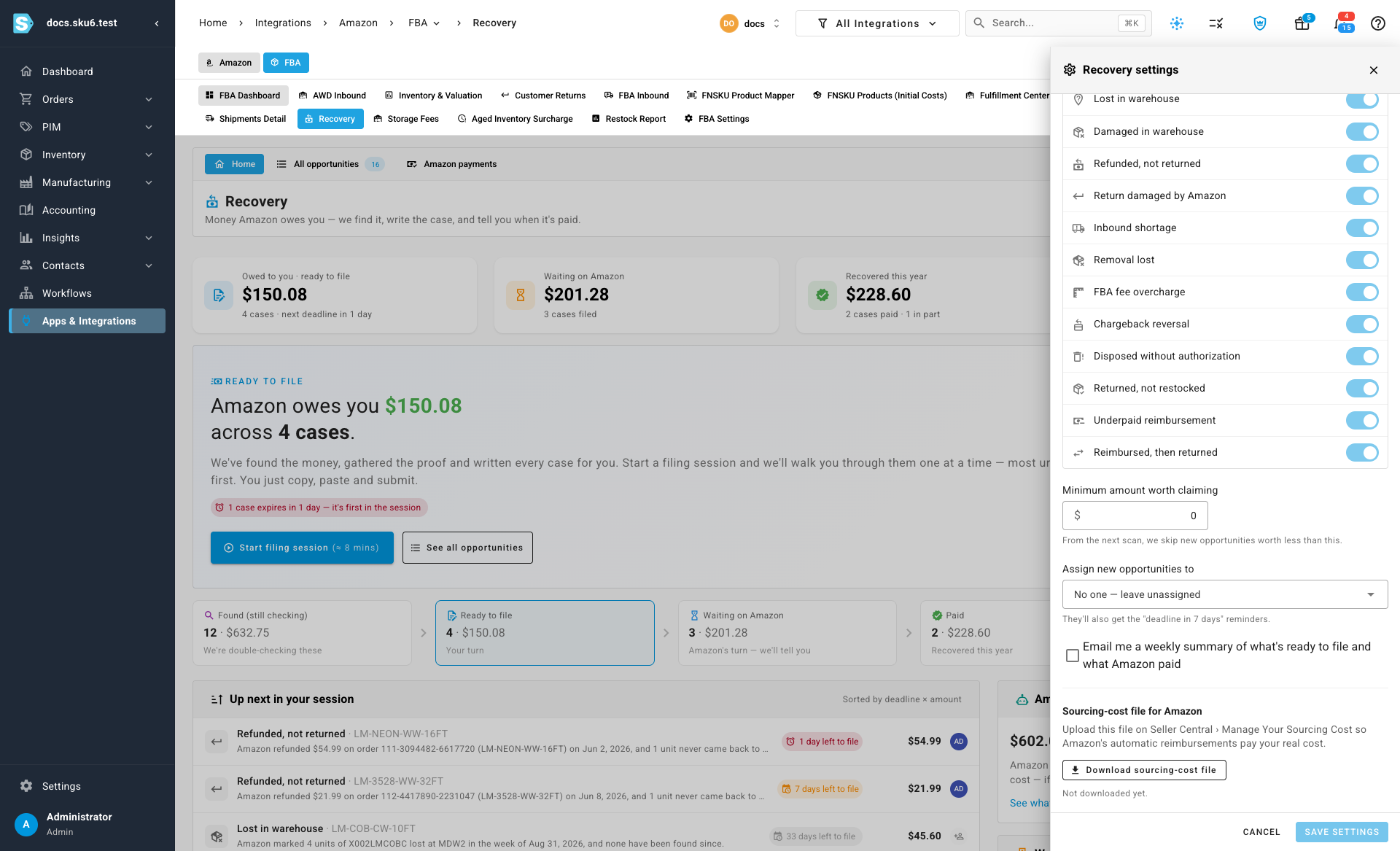1400x851 pixels.
Task: Collapse the sidebar with the chevron arrow
Action: [x=157, y=23]
